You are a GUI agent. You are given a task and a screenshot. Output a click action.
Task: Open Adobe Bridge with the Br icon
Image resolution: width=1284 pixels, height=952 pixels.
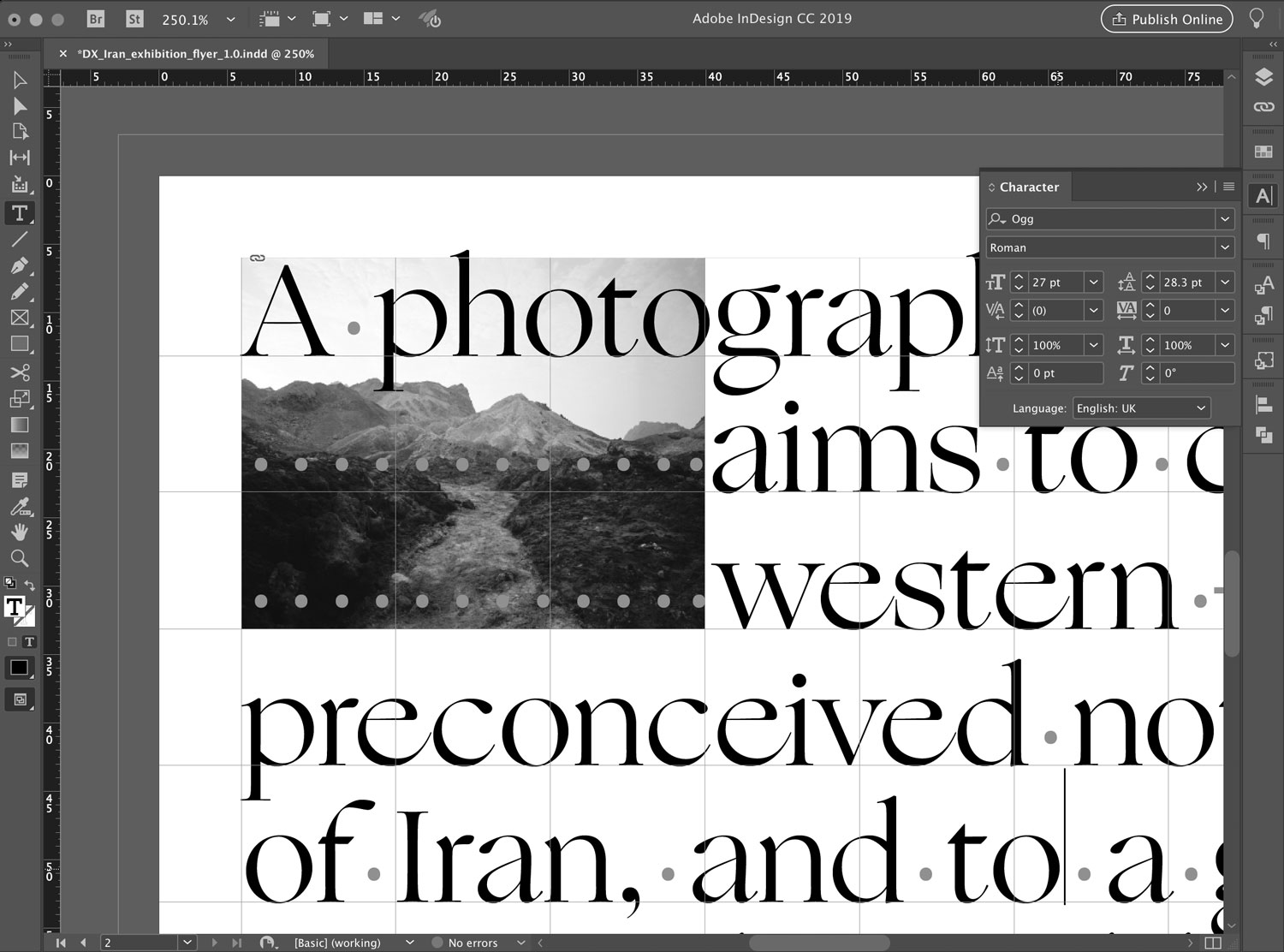point(96,19)
